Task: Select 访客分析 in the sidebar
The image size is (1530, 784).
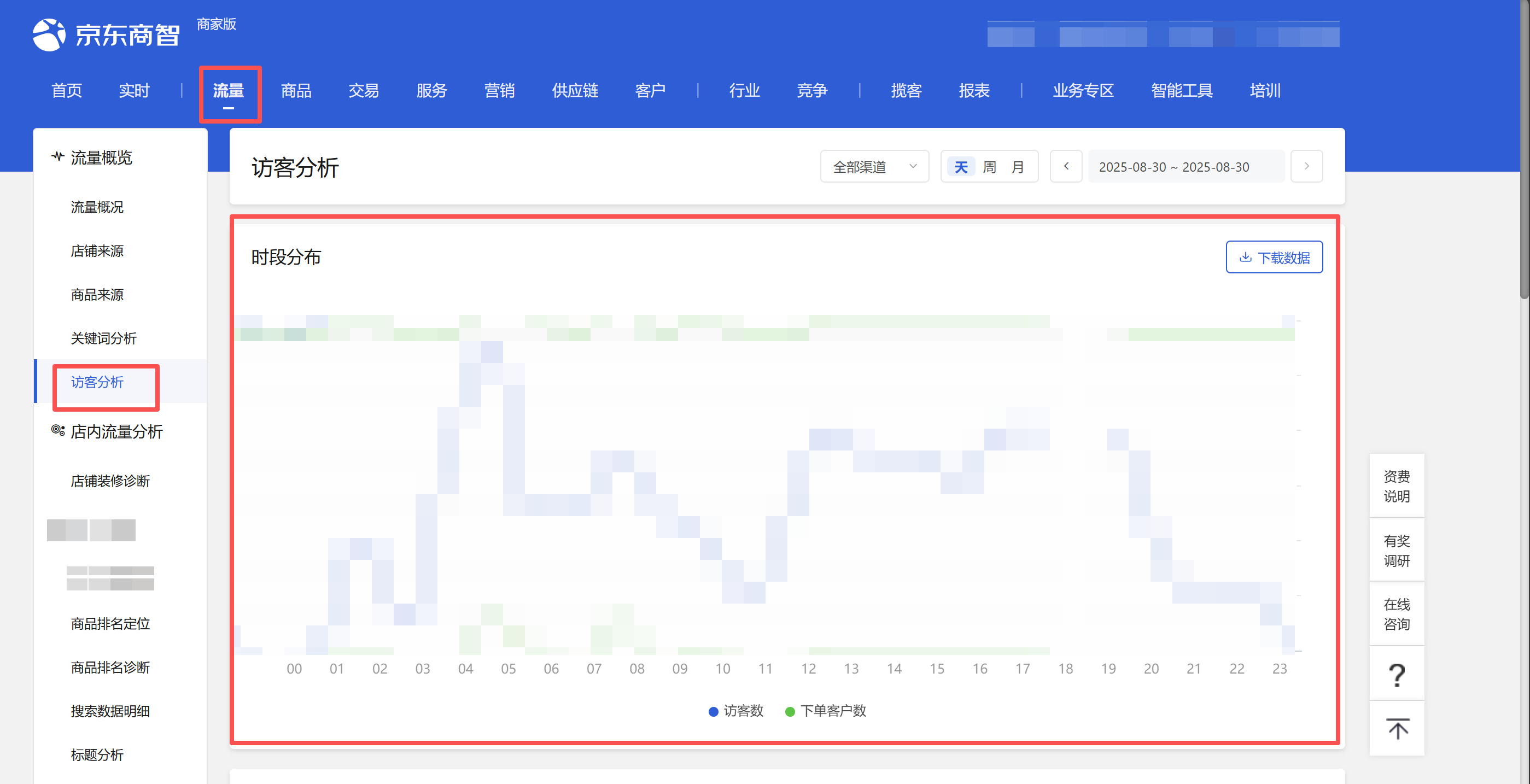Action: click(x=97, y=382)
